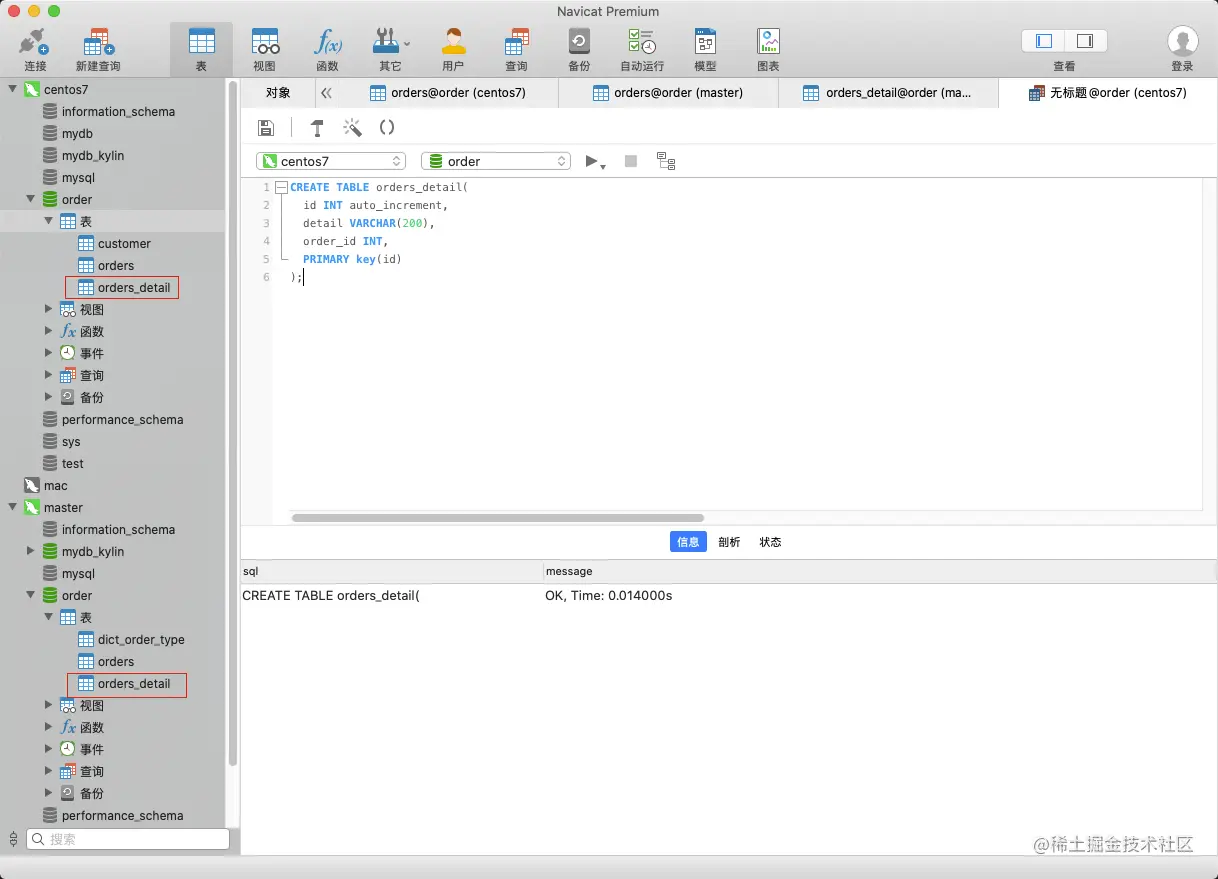1218x879 pixels.
Task: Click the 'OK, Time: 0.014000s' message cell
Action: click(608, 595)
